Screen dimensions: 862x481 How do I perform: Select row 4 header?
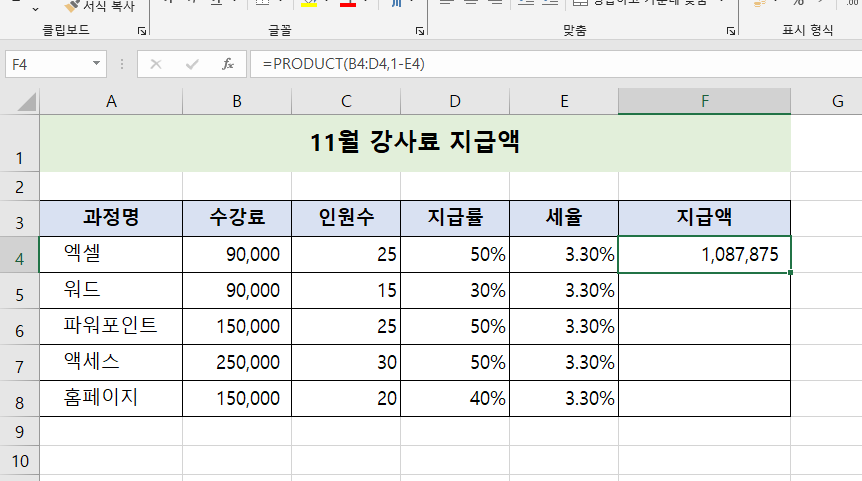click(20, 255)
